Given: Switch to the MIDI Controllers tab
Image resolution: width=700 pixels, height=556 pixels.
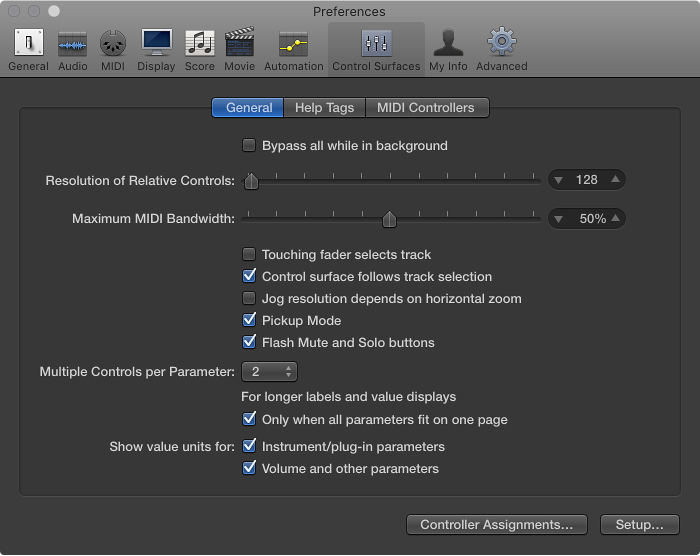Looking at the screenshot, I should click(427, 108).
